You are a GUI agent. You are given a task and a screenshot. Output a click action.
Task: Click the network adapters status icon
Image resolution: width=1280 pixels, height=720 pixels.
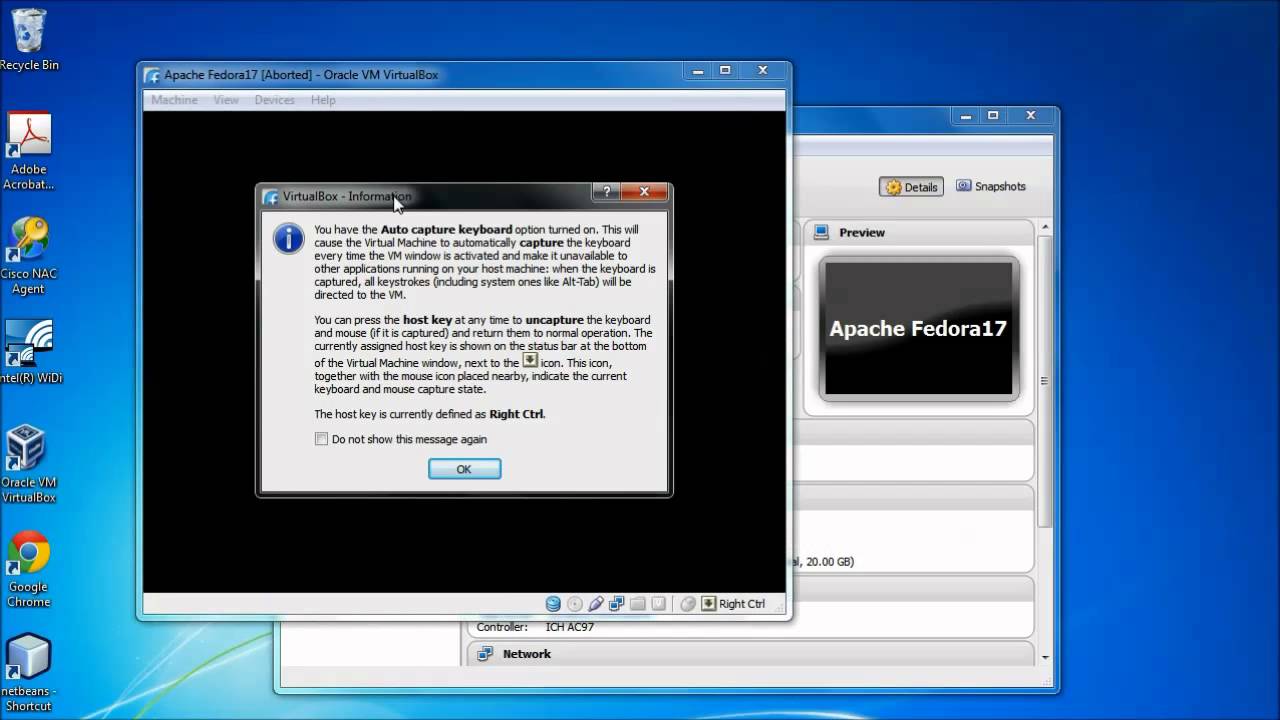point(616,604)
